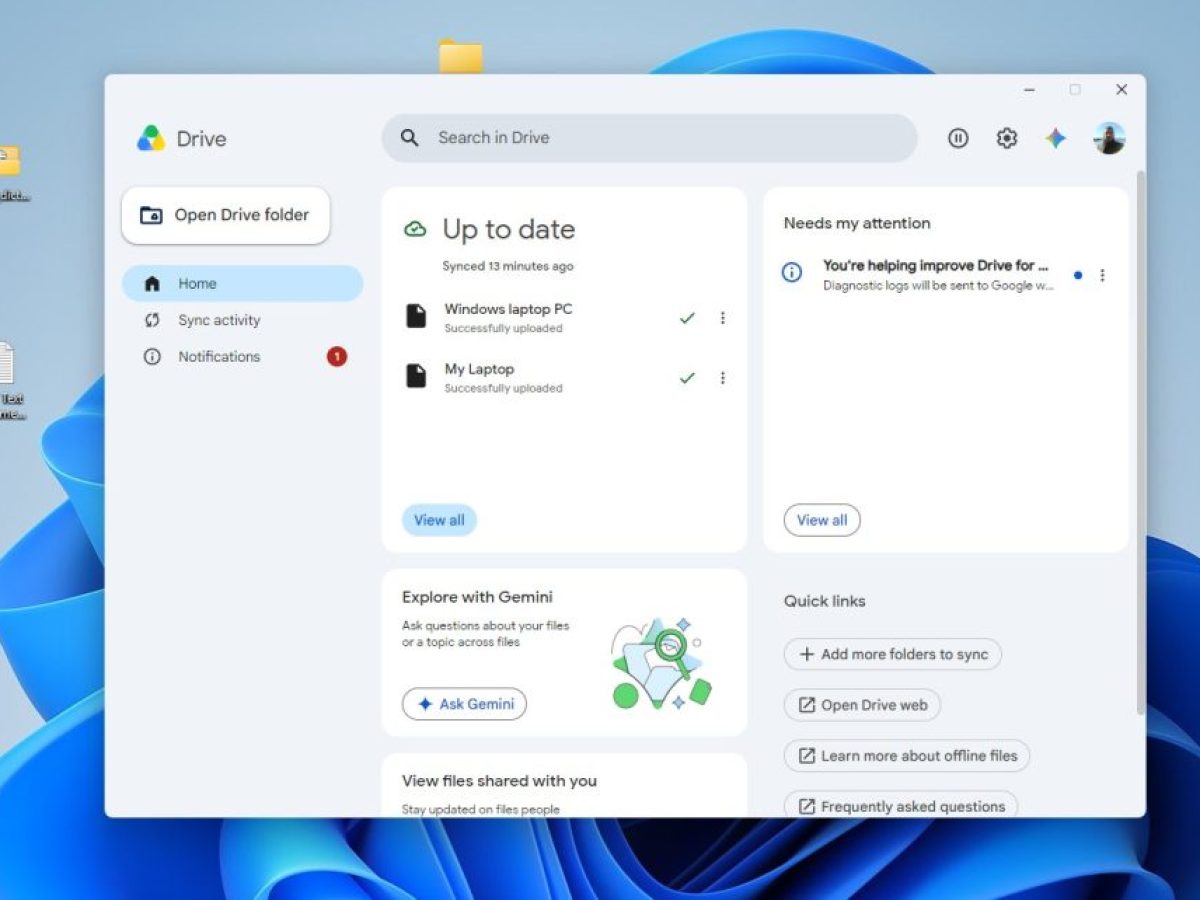Click the Synced 13 minutes ago text
This screenshot has height=900, width=1200.
[508, 266]
